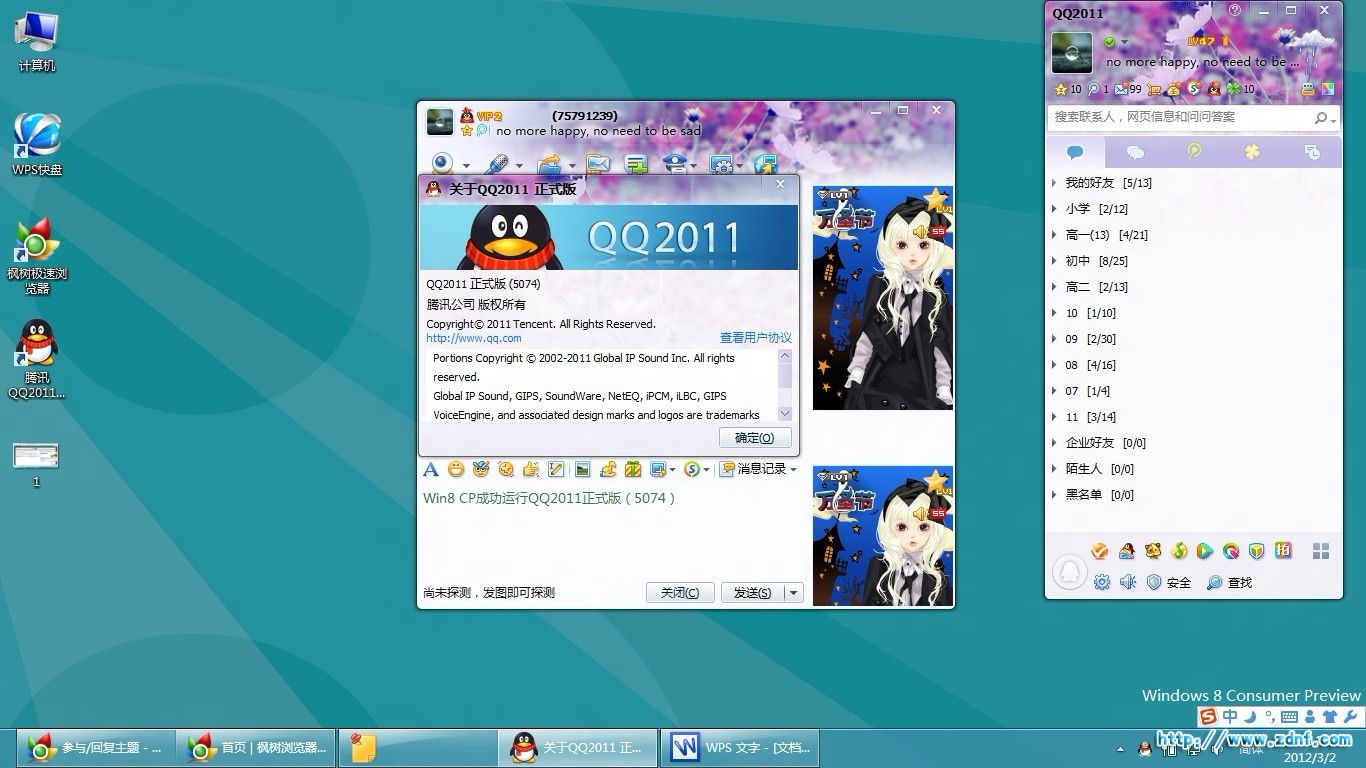Viewport: 1366px width, 768px height.
Task: Switch to the groups tab with two bubbles
Action: pyautogui.click(x=1135, y=152)
